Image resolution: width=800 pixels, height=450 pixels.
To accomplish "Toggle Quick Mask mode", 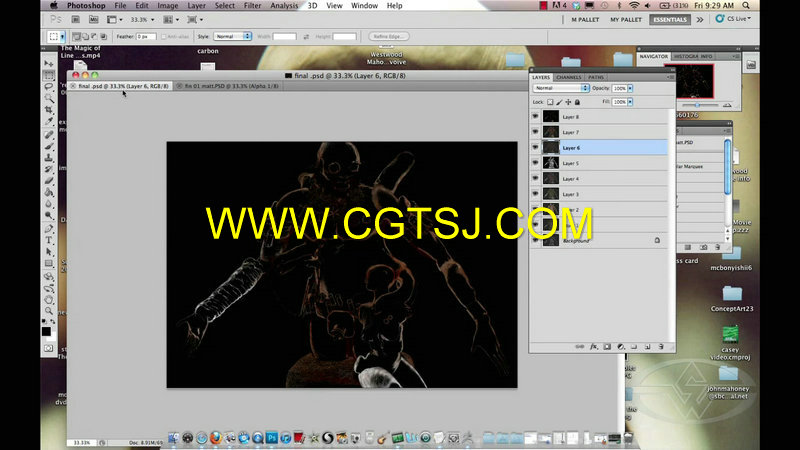I will (x=48, y=348).
